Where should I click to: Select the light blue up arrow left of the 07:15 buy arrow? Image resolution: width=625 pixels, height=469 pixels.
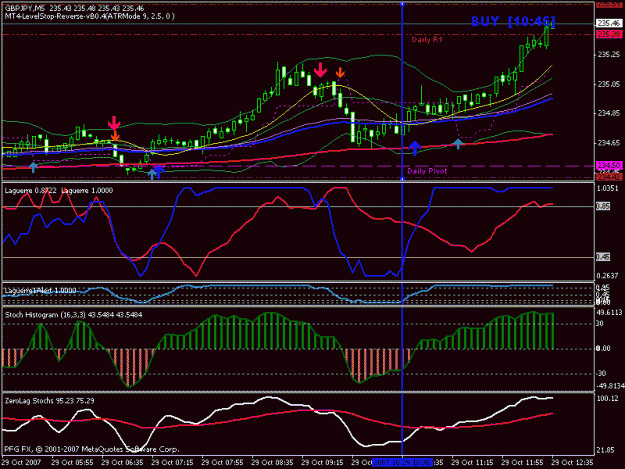coord(151,174)
